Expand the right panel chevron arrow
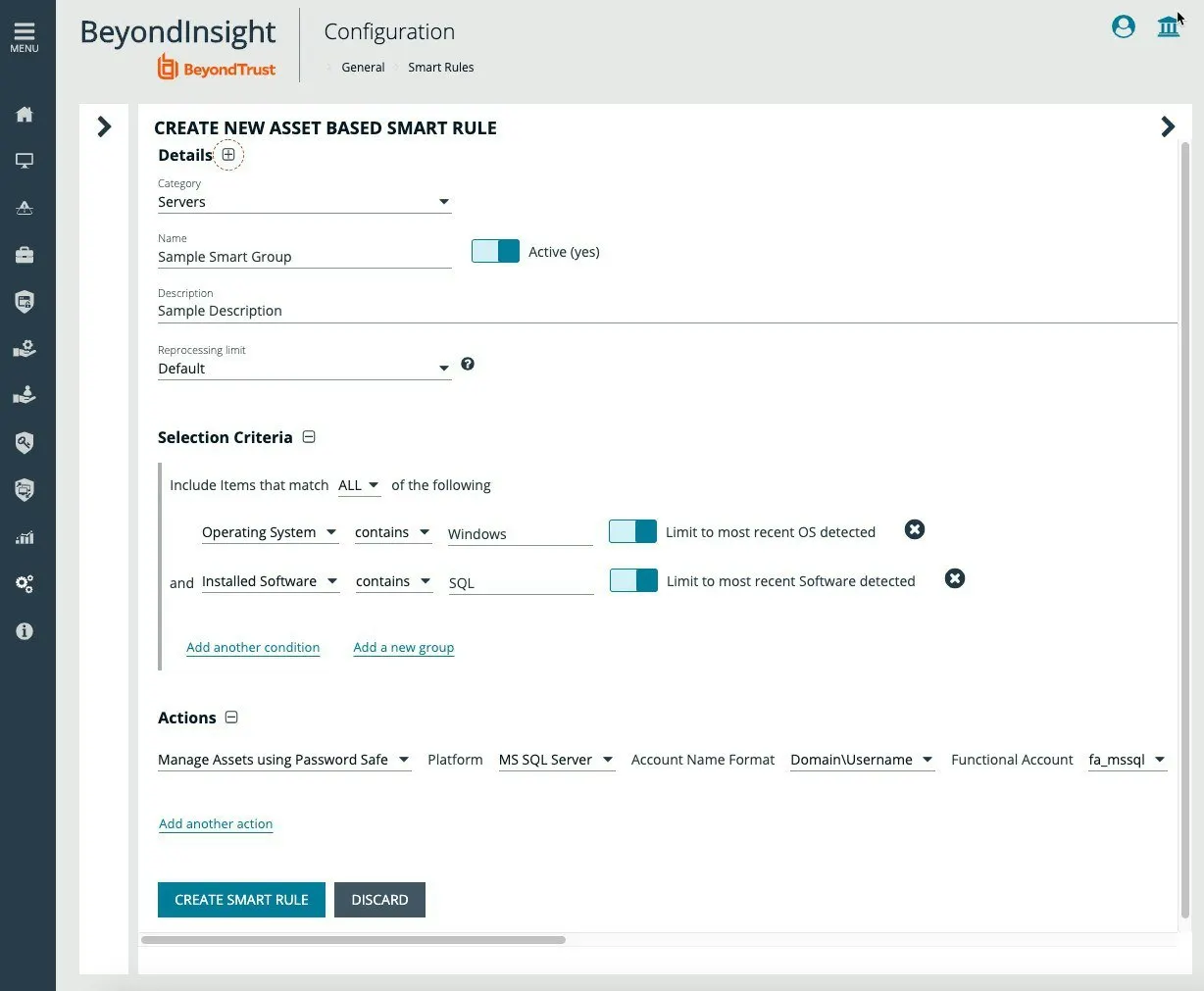The width and height of the screenshot is (1204, 991). tap(1168, 126)
